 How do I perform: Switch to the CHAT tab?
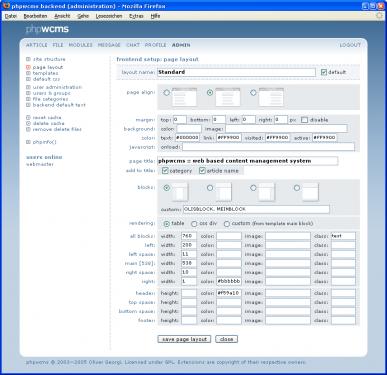133,45
